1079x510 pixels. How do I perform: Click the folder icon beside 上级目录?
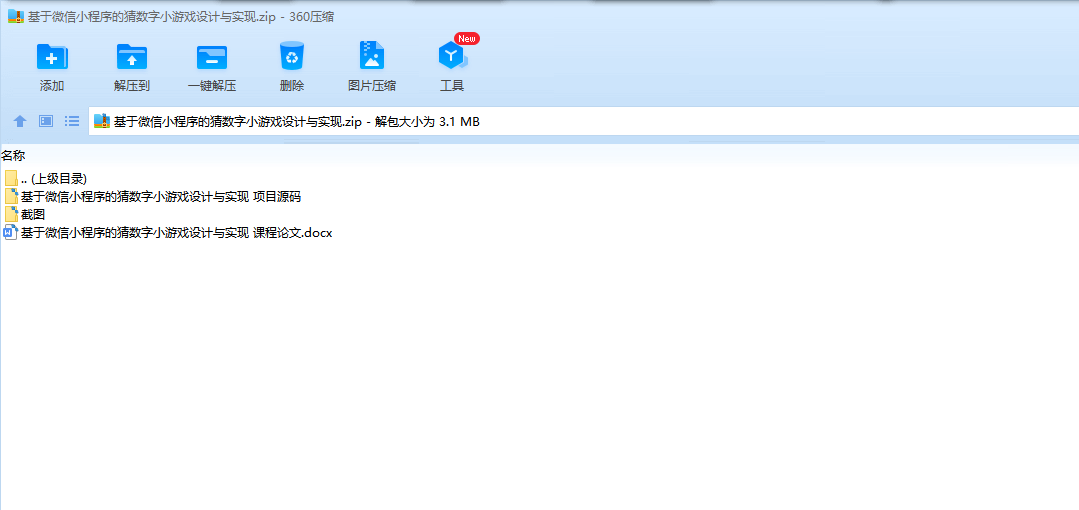tap(11, 178)
